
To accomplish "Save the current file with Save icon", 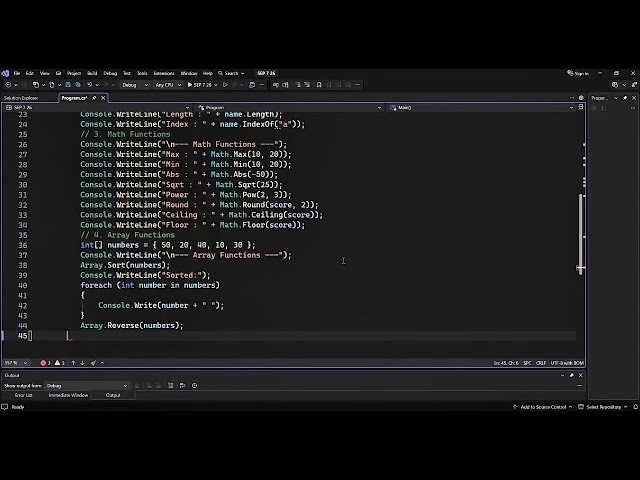I will (68, 85).
